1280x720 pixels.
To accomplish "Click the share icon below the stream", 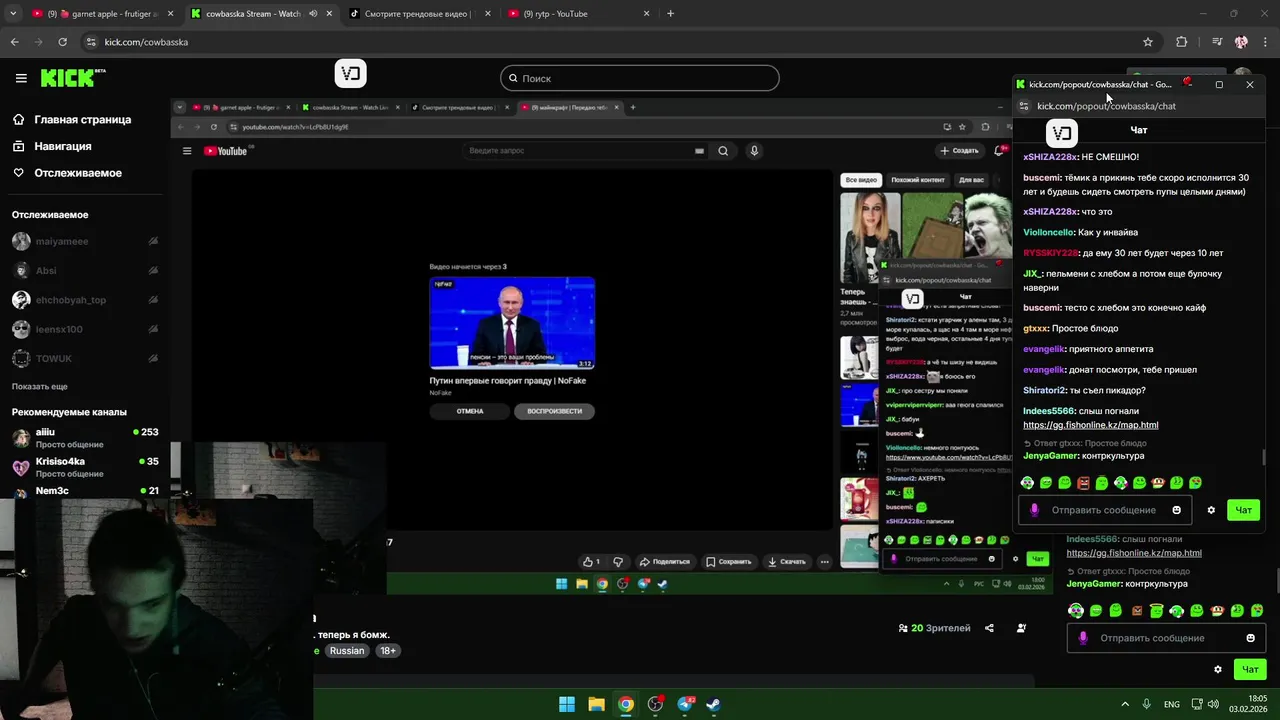I will (x=989, y=628).
